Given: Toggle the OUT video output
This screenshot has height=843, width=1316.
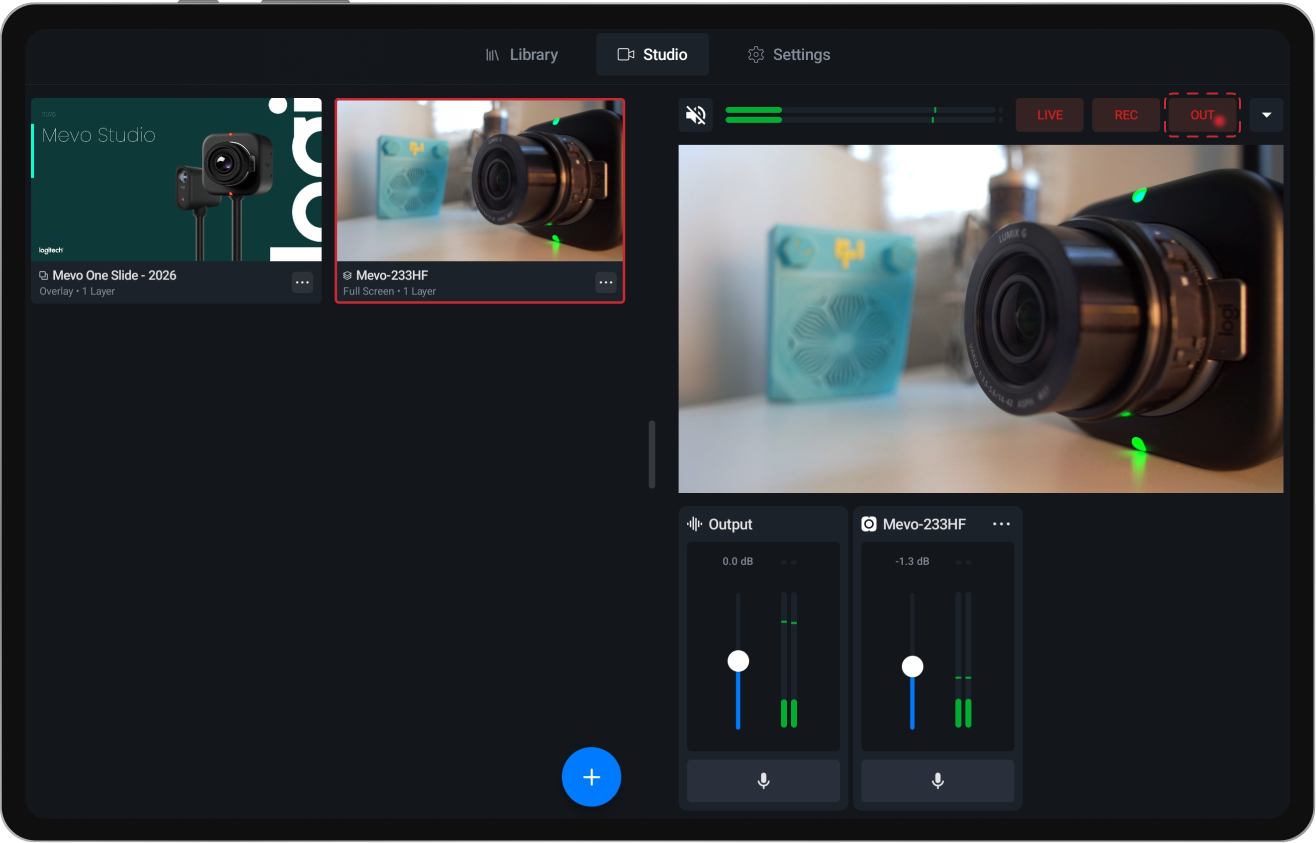Looking at the screenshot, I should [1202, 114].
